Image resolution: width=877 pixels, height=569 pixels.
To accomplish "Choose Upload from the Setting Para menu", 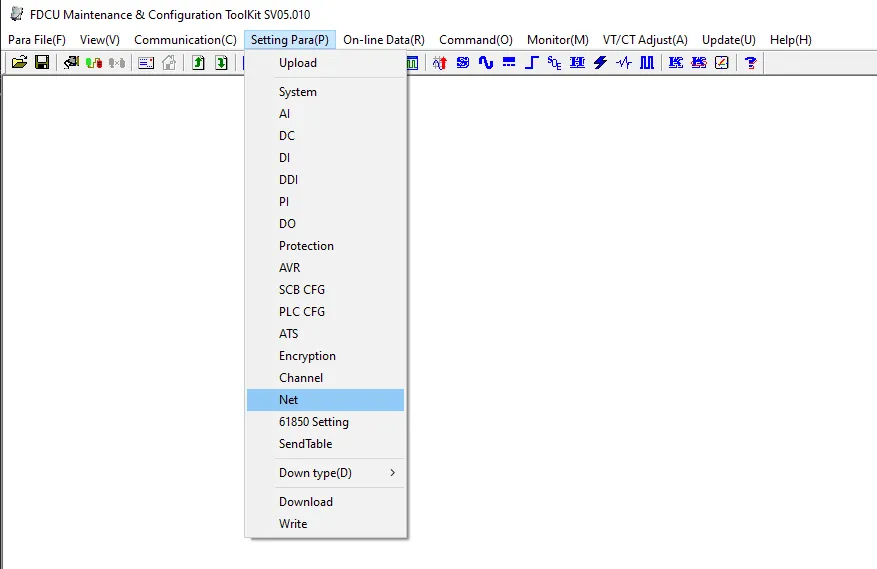I will click(326, 63).
